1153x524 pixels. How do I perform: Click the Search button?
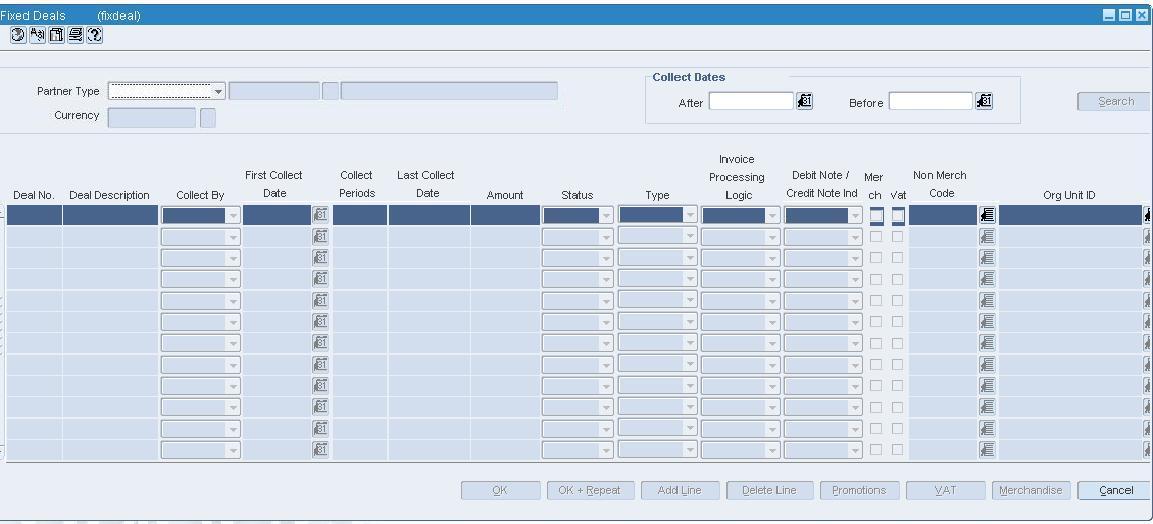pos(1115,101)
